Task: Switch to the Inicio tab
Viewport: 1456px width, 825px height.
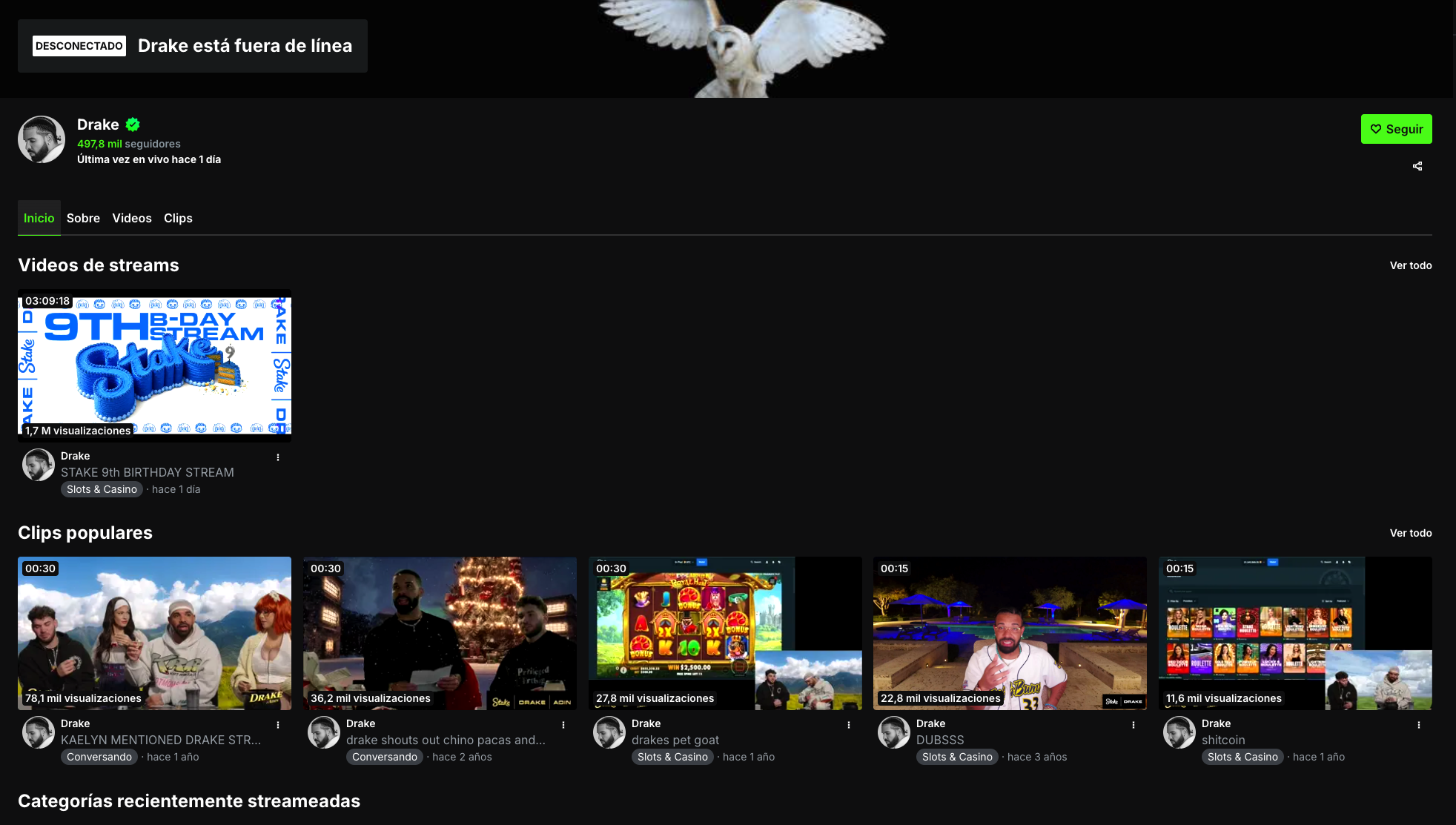Action: coord(39,218)
